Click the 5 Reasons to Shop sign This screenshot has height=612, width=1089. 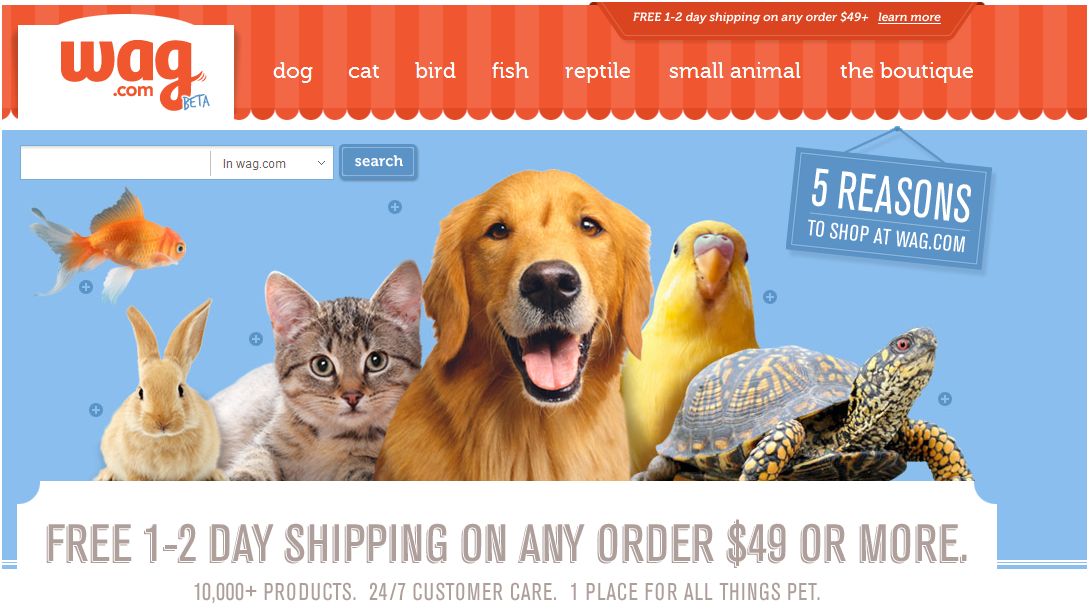889,207
